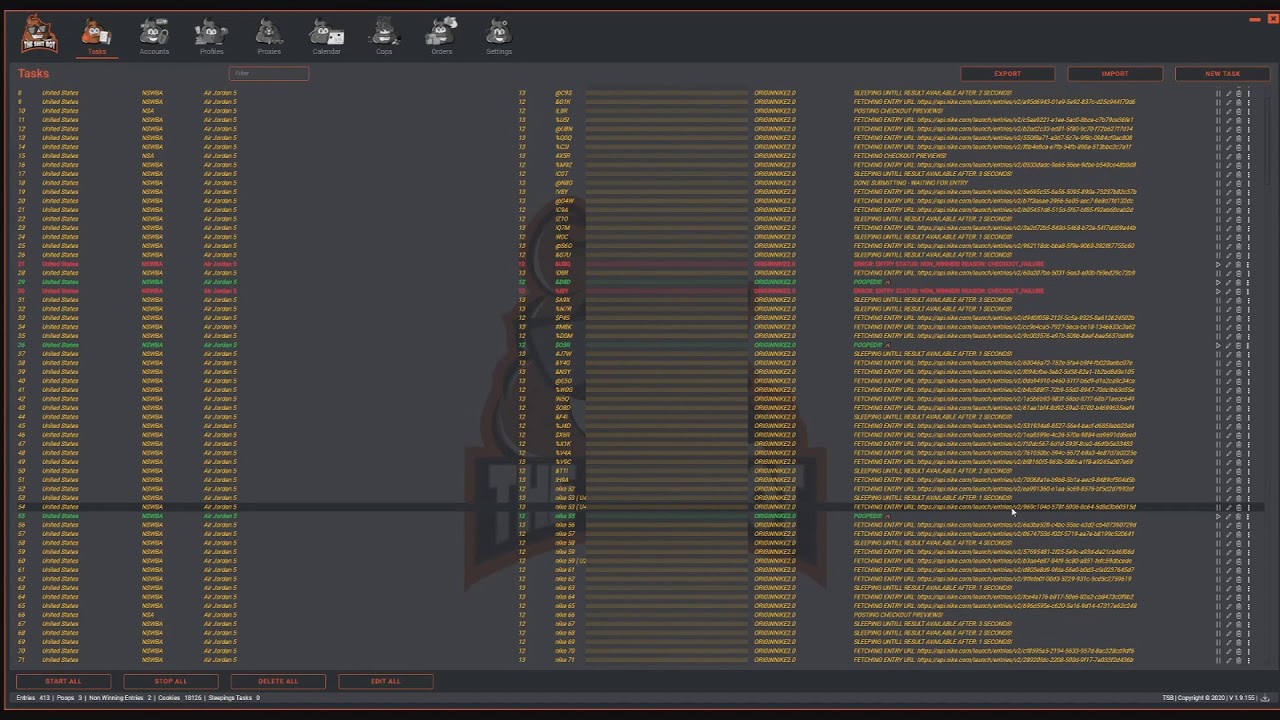1280x720 pixels.
Task: Start the failed task row 30
Action: [1218, 291]
